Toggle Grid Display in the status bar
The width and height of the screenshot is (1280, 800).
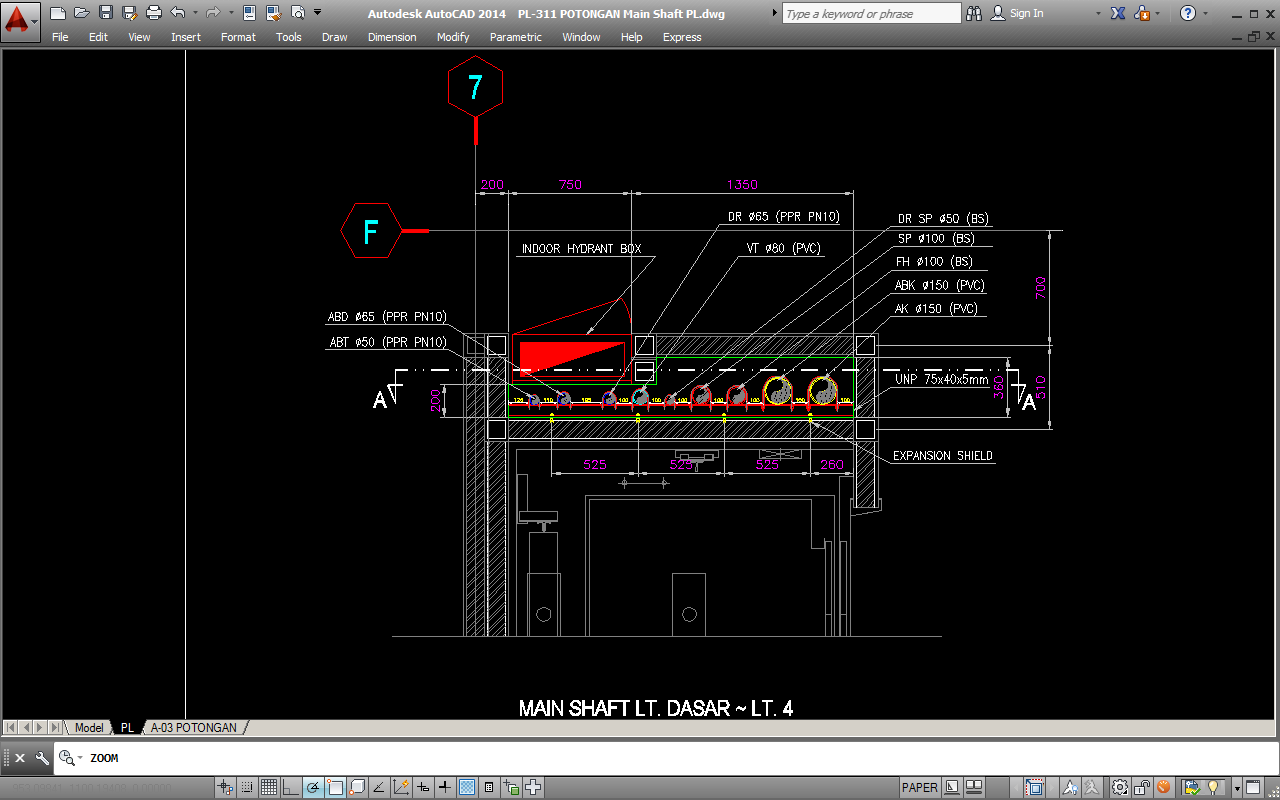(x=269, y=787)
